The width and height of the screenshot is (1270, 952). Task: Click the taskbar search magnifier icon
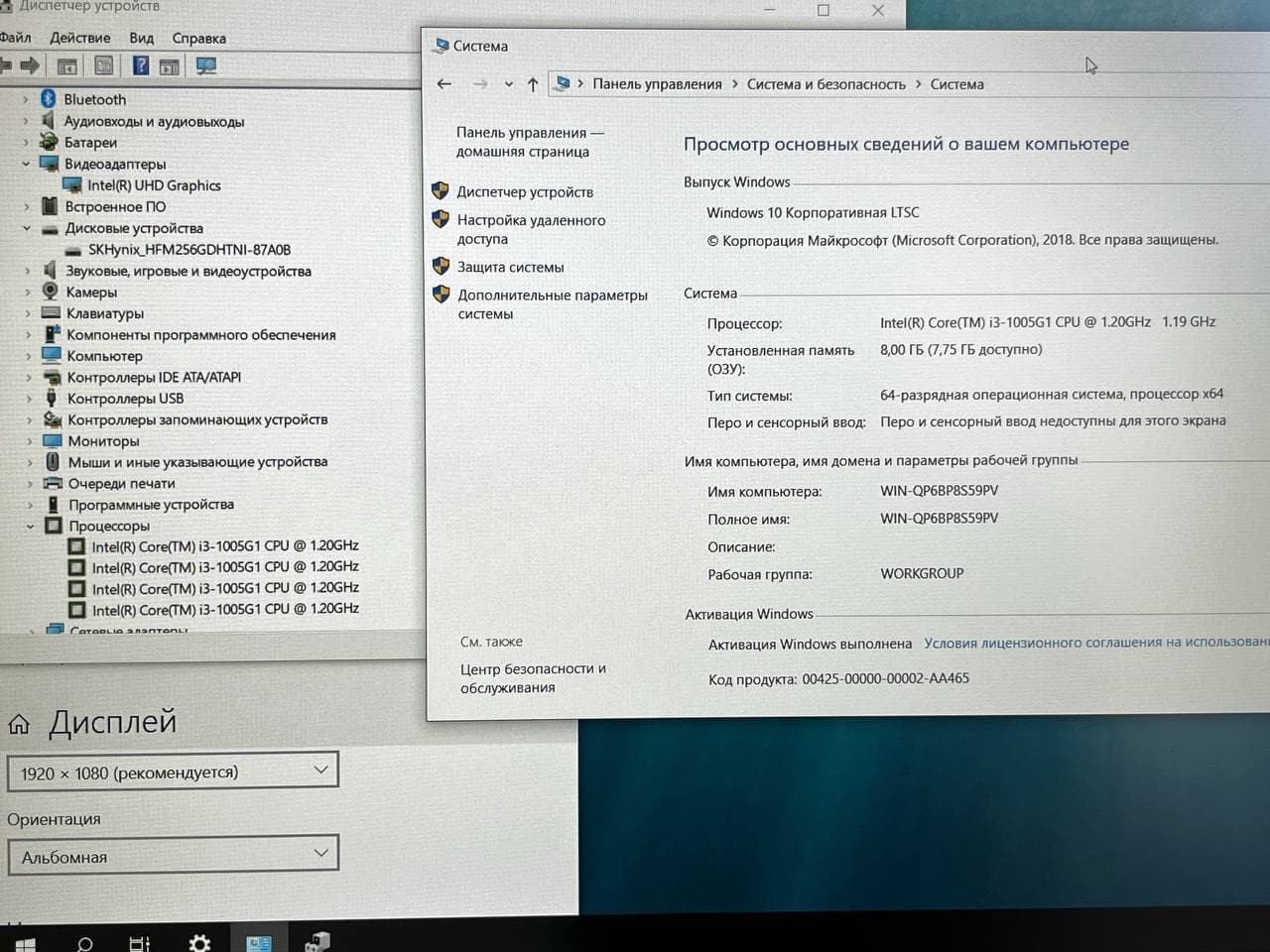(x=85, y=944)
